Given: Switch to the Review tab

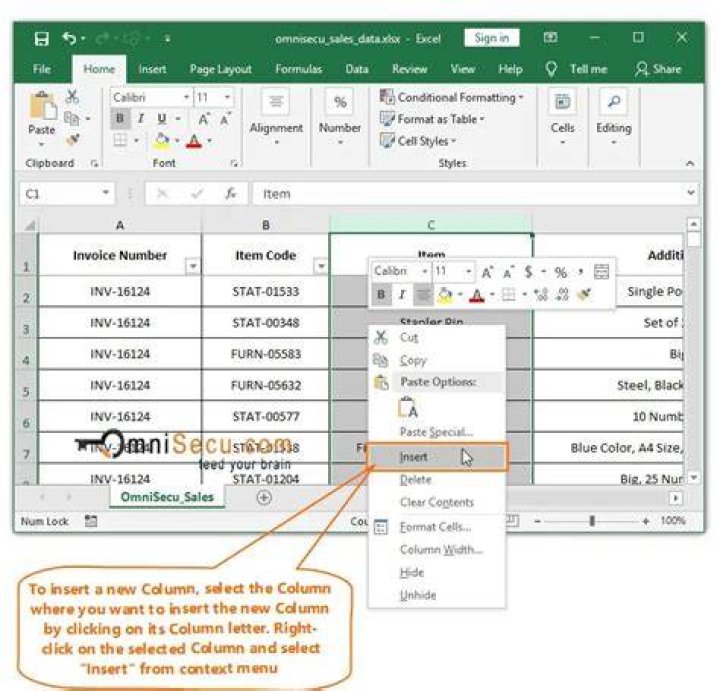Looking at the screenshot, I should (410, 69).
